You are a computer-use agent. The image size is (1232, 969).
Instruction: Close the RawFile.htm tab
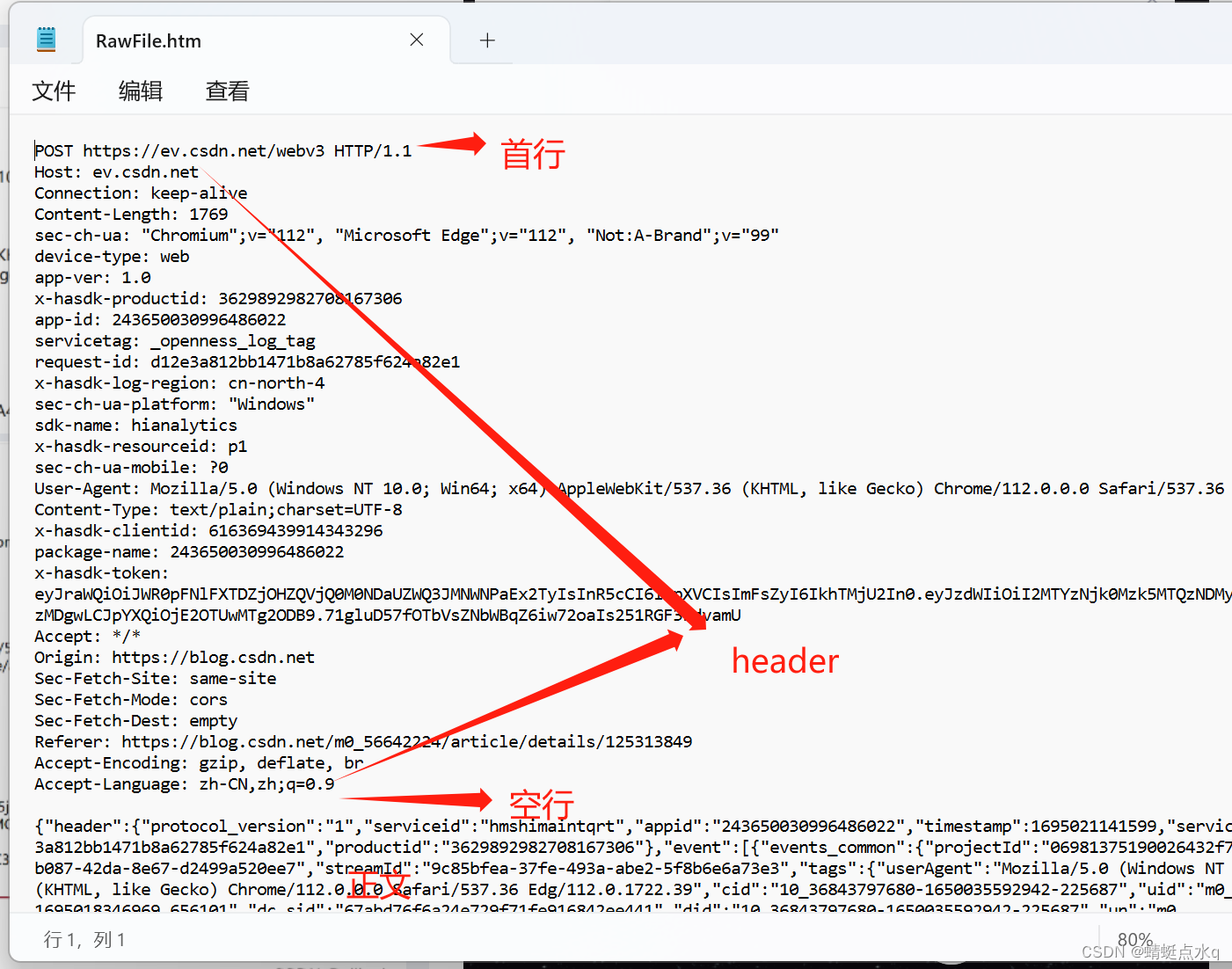click(x=417, y=40)
